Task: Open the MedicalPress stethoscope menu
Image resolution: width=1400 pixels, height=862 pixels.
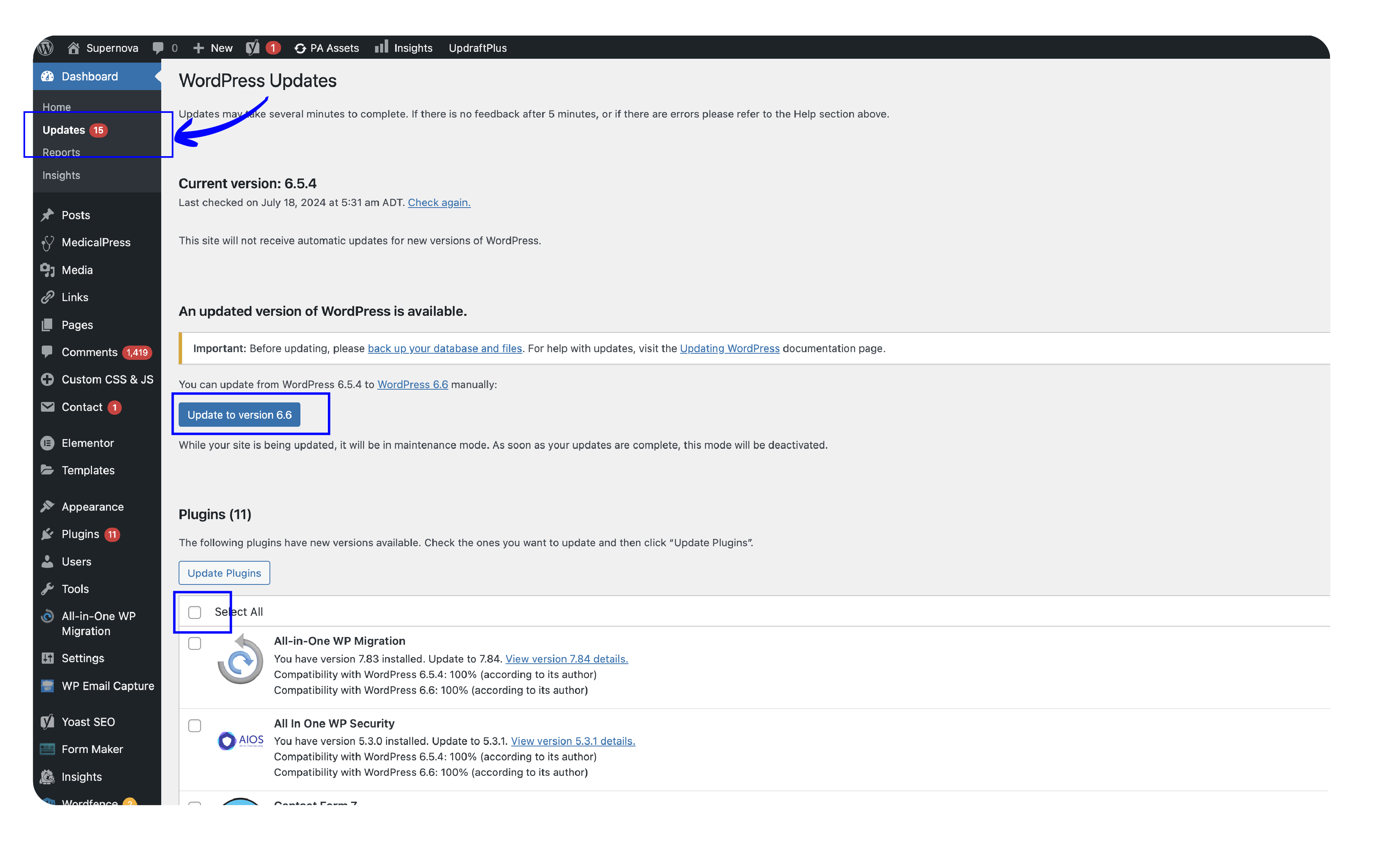Action: click(96, 242)
